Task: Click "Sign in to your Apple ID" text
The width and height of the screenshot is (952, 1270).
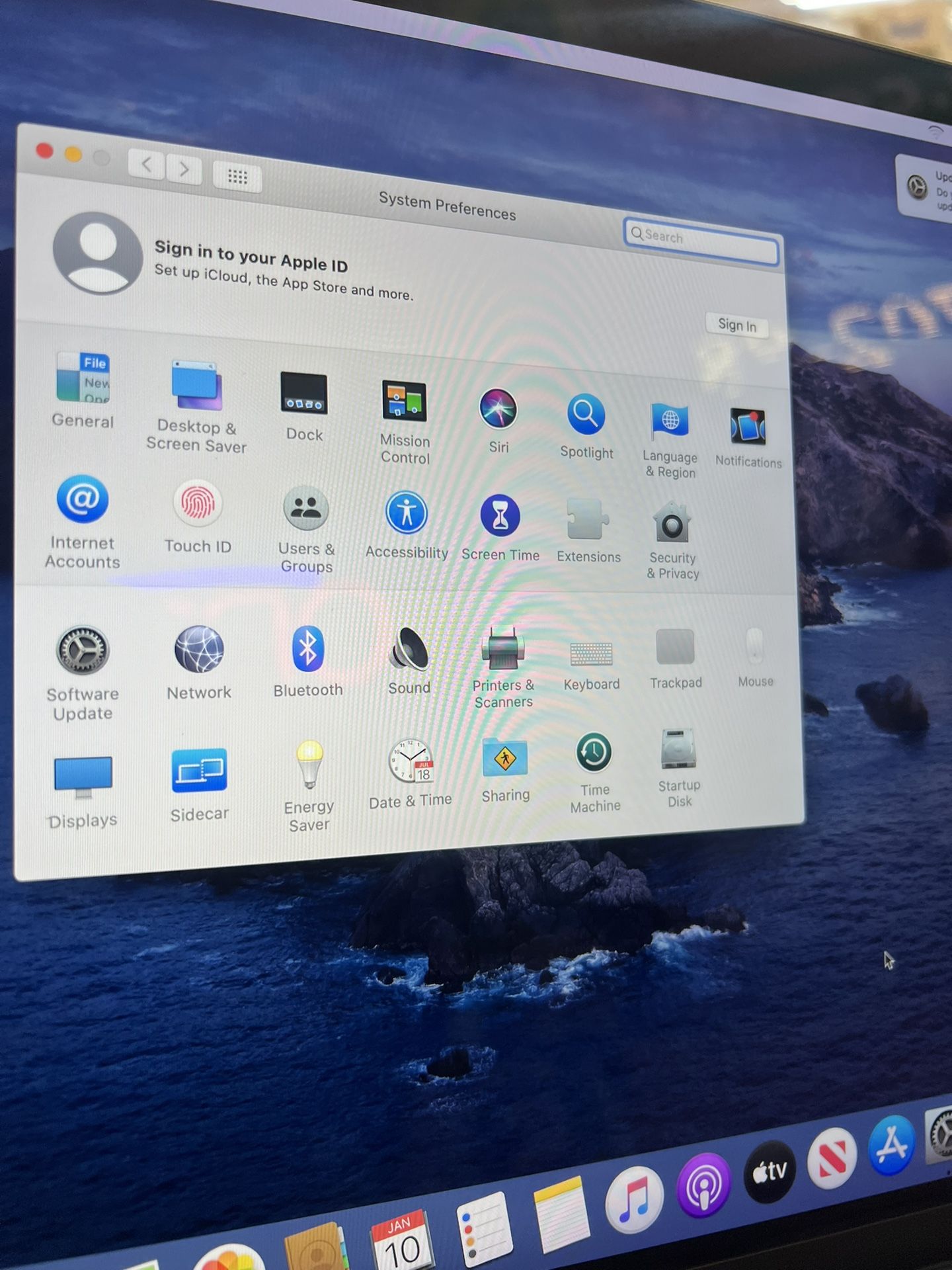Action: pos(251,257)
